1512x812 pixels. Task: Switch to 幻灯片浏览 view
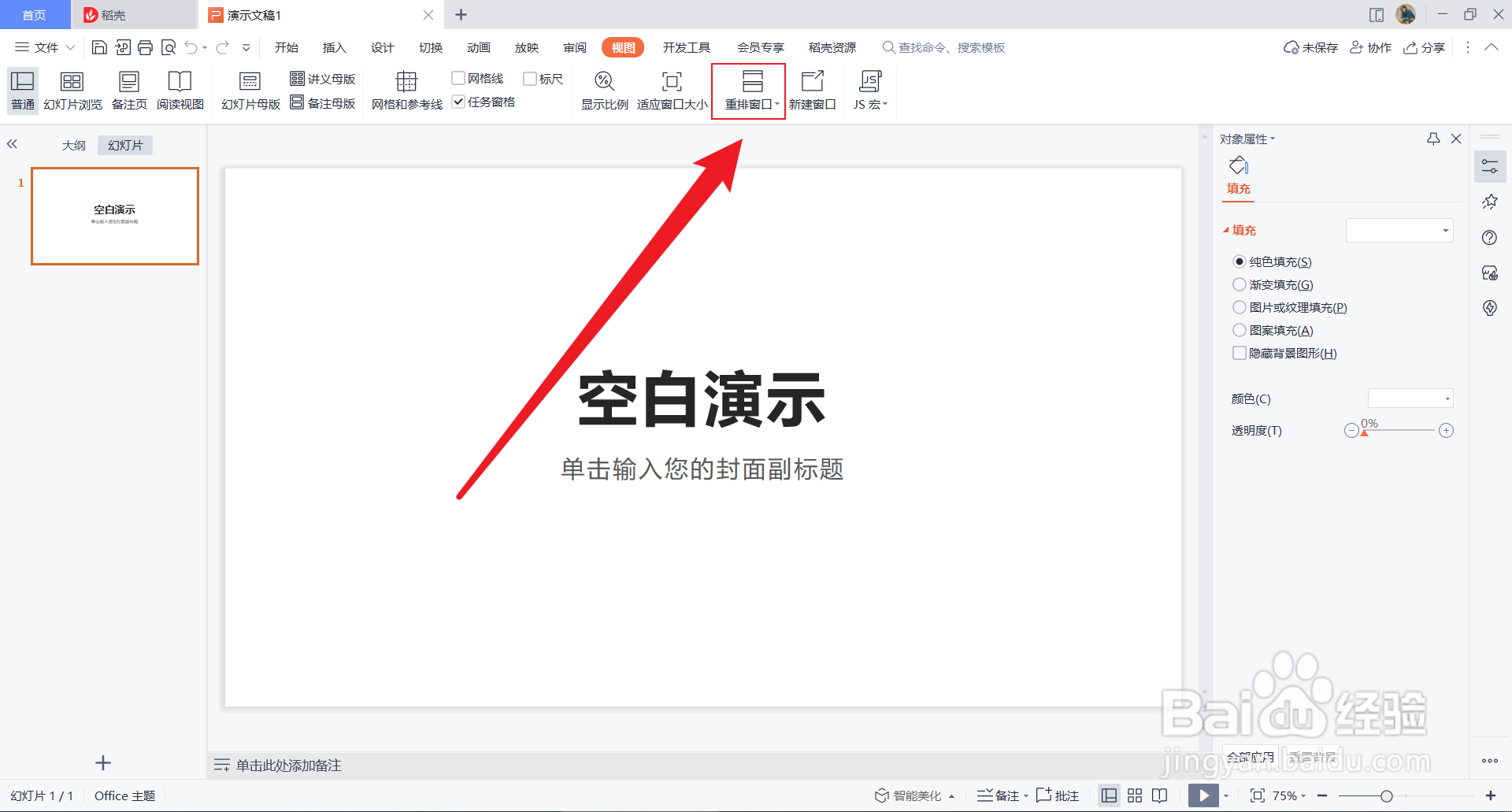coord(72,90)
